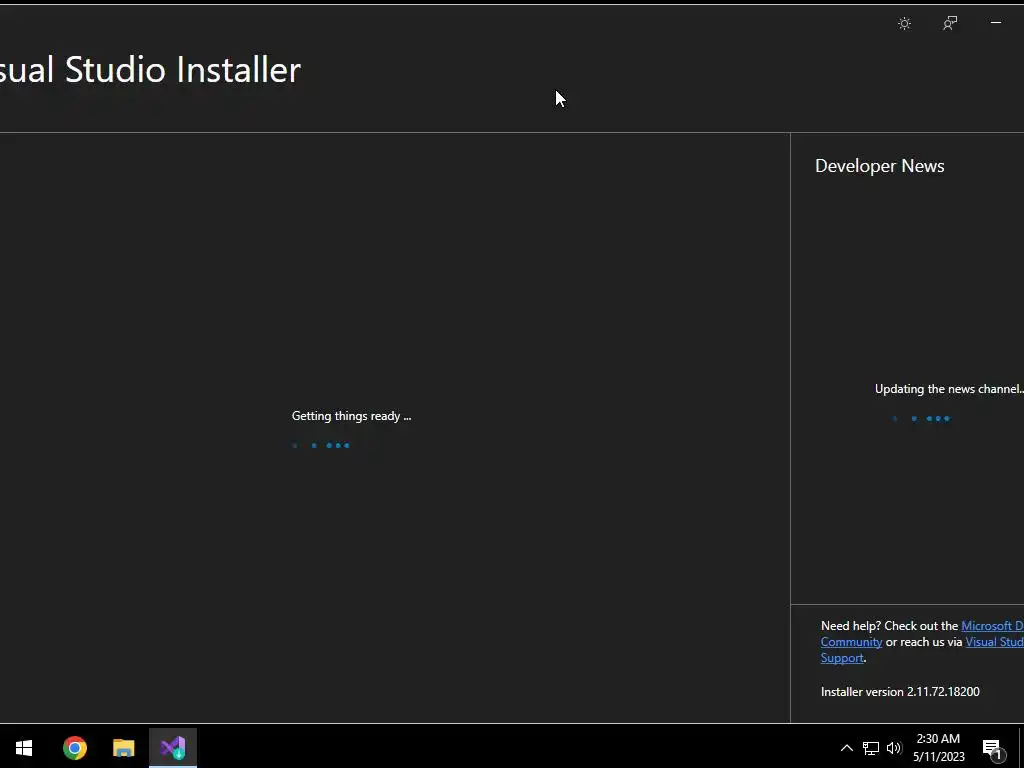Toggle the installer theme with the sun icon
The image size is (1024, 768).
point(904,24)
